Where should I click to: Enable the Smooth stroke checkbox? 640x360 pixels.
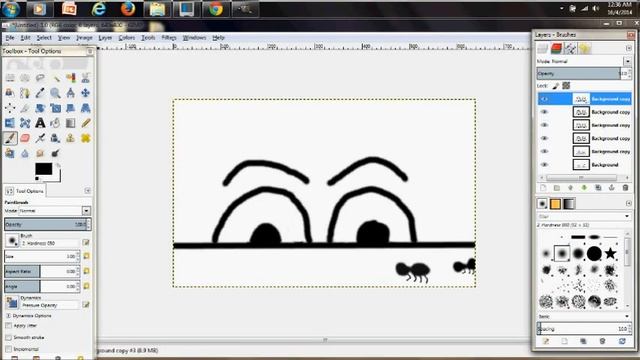(x=9, y=338)
